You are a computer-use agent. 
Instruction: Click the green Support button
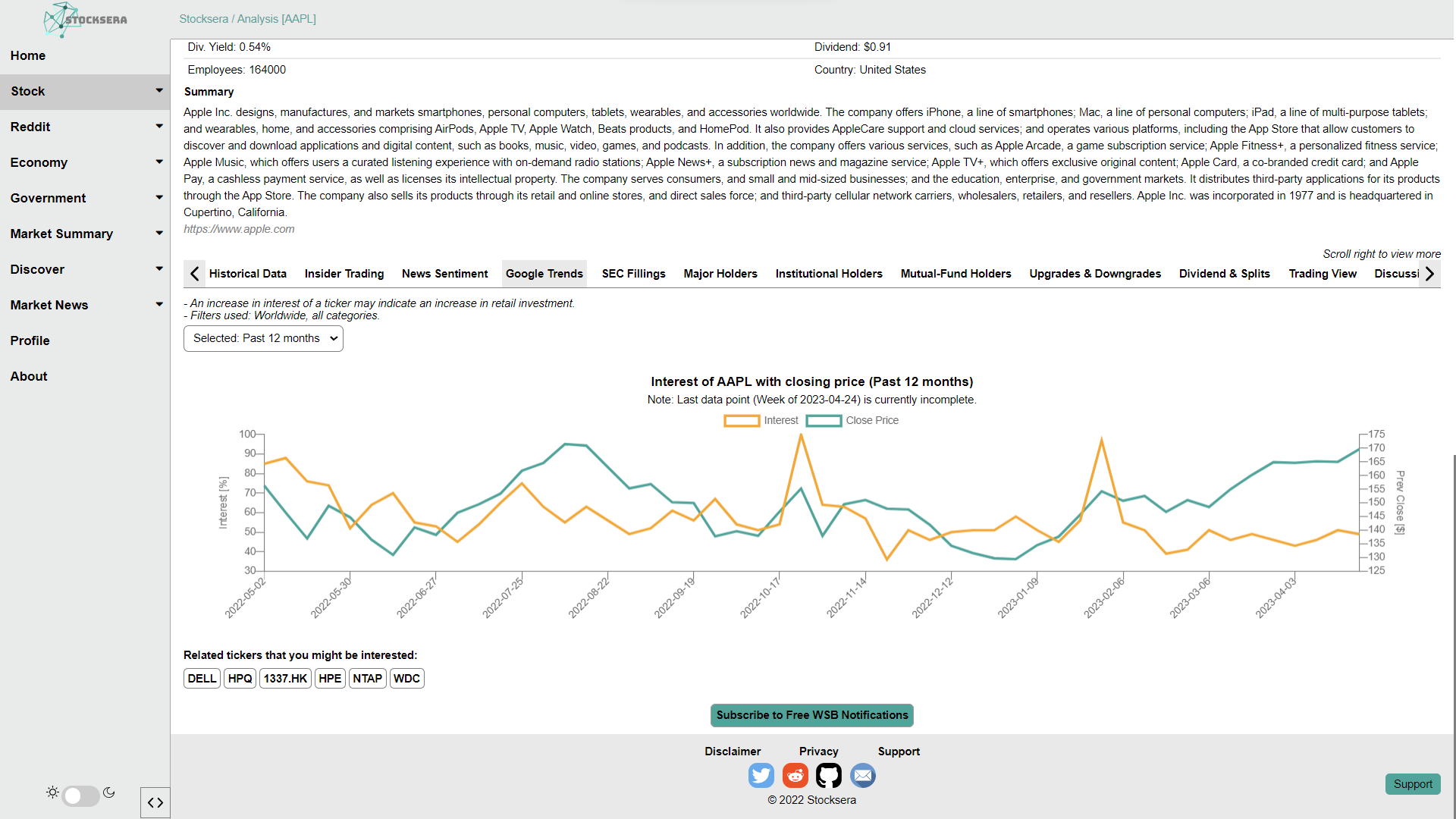(x=1412, y=784)
